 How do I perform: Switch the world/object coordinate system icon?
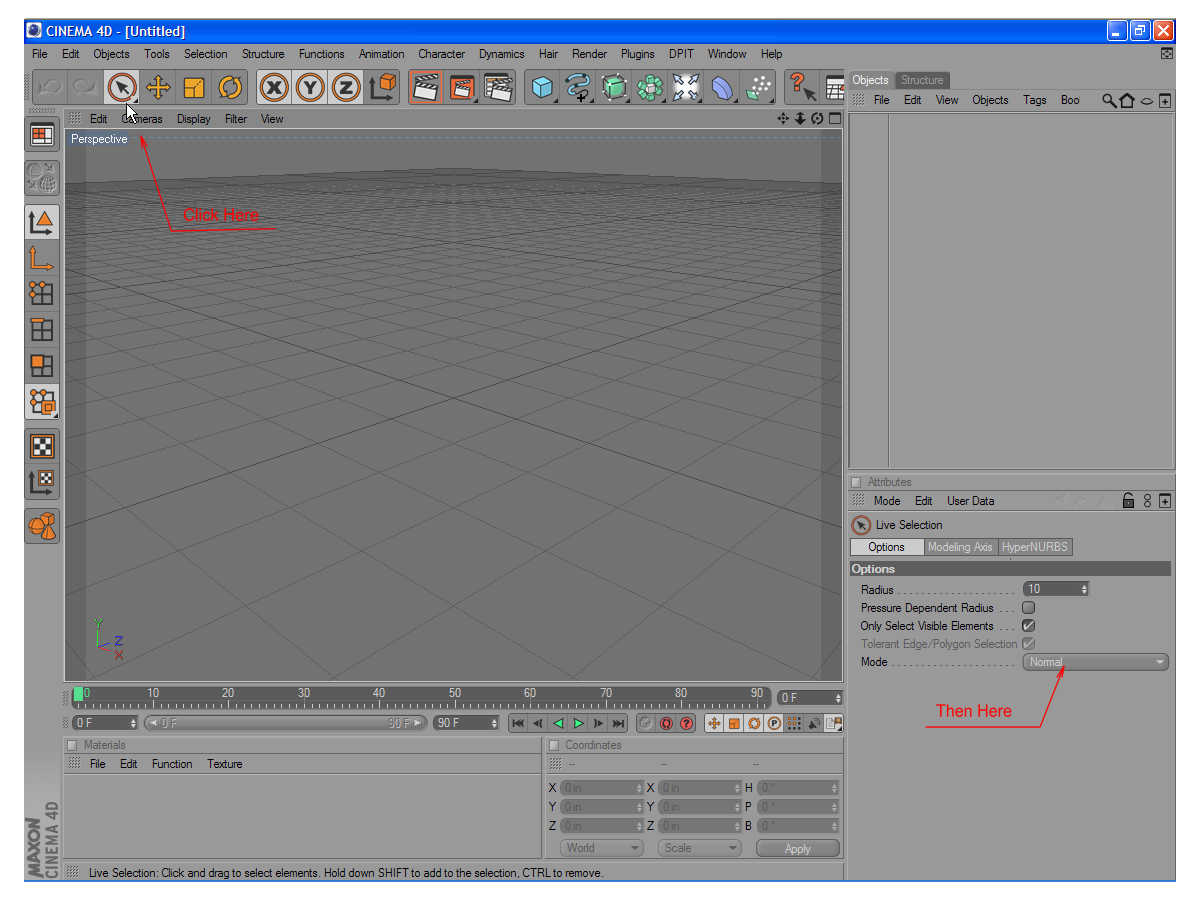[382, 88]
